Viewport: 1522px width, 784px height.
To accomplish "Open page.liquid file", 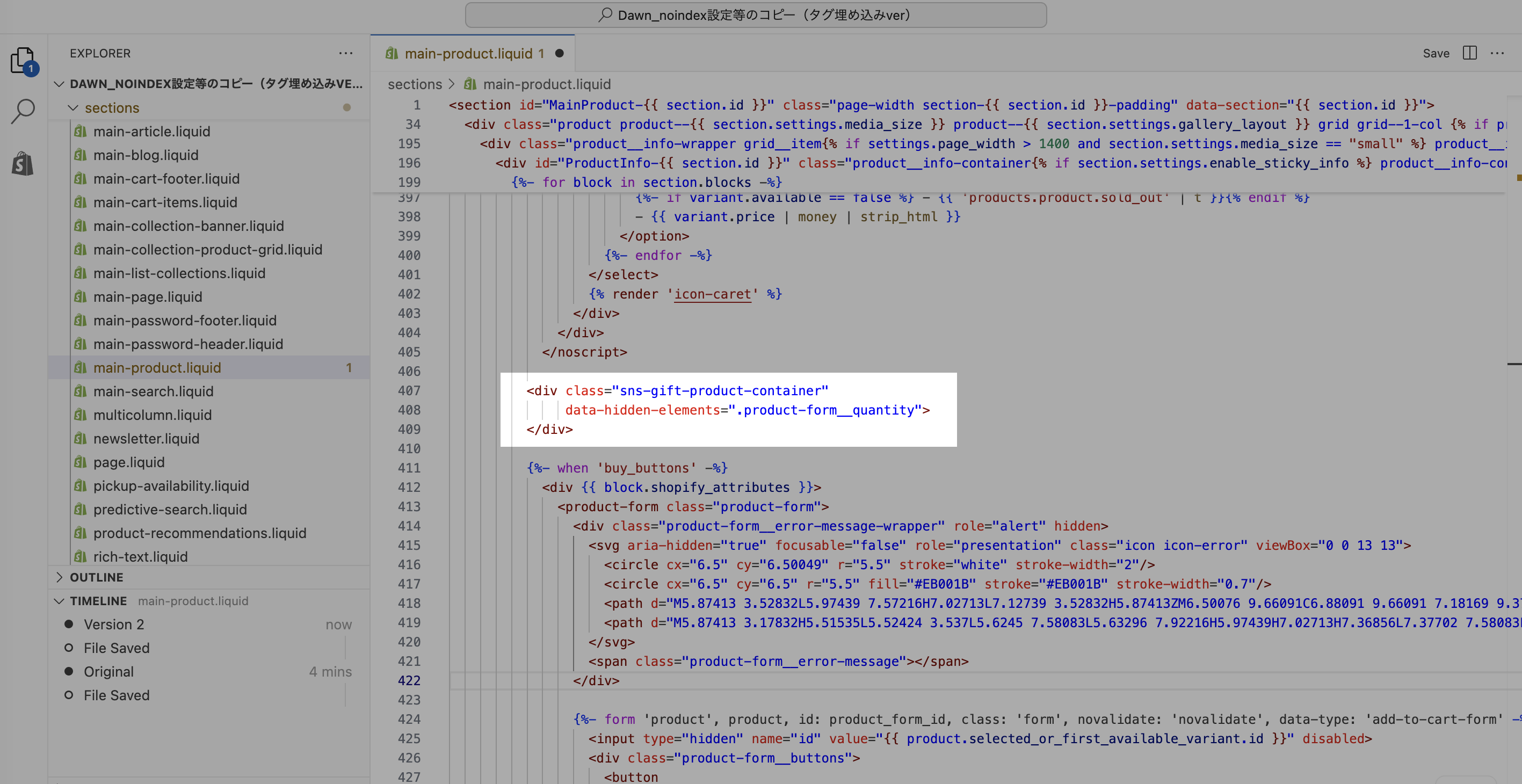I will coord(129,462).
